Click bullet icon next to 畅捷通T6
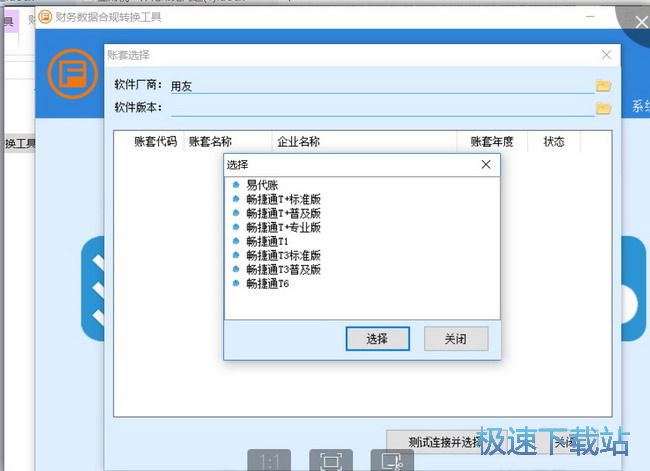Image resolution: width=650 pixels, height=471 pixels. pos(236,284)
